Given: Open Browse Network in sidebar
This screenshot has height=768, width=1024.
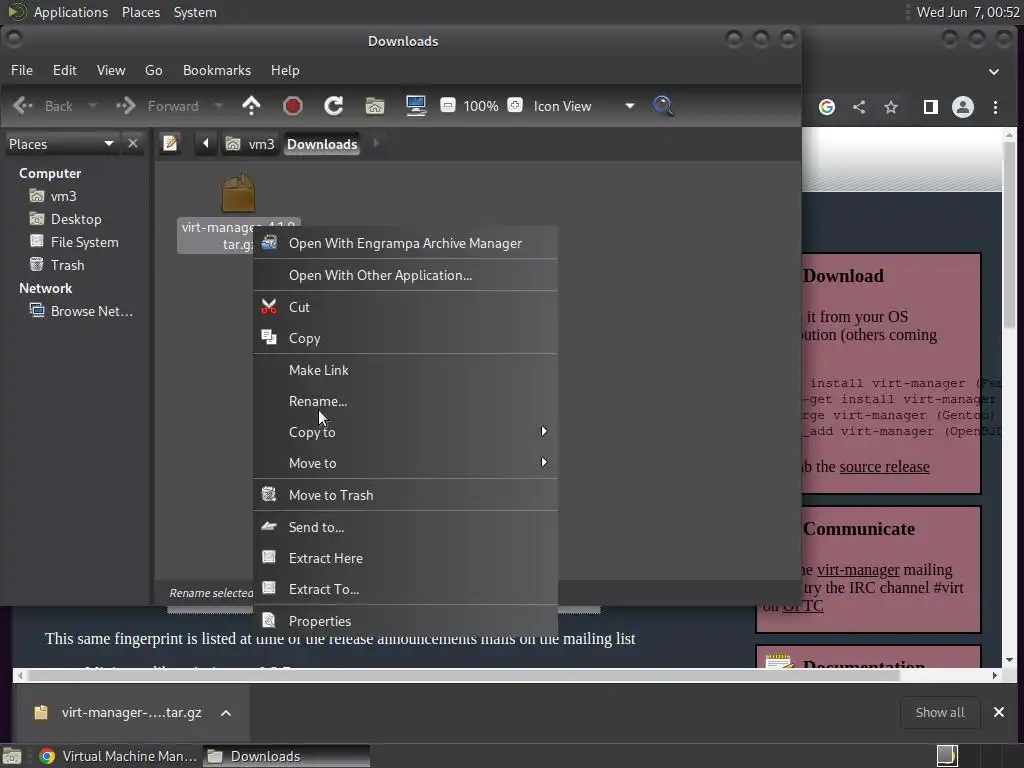Looking at the screenshot, I should tap(82, 311).
